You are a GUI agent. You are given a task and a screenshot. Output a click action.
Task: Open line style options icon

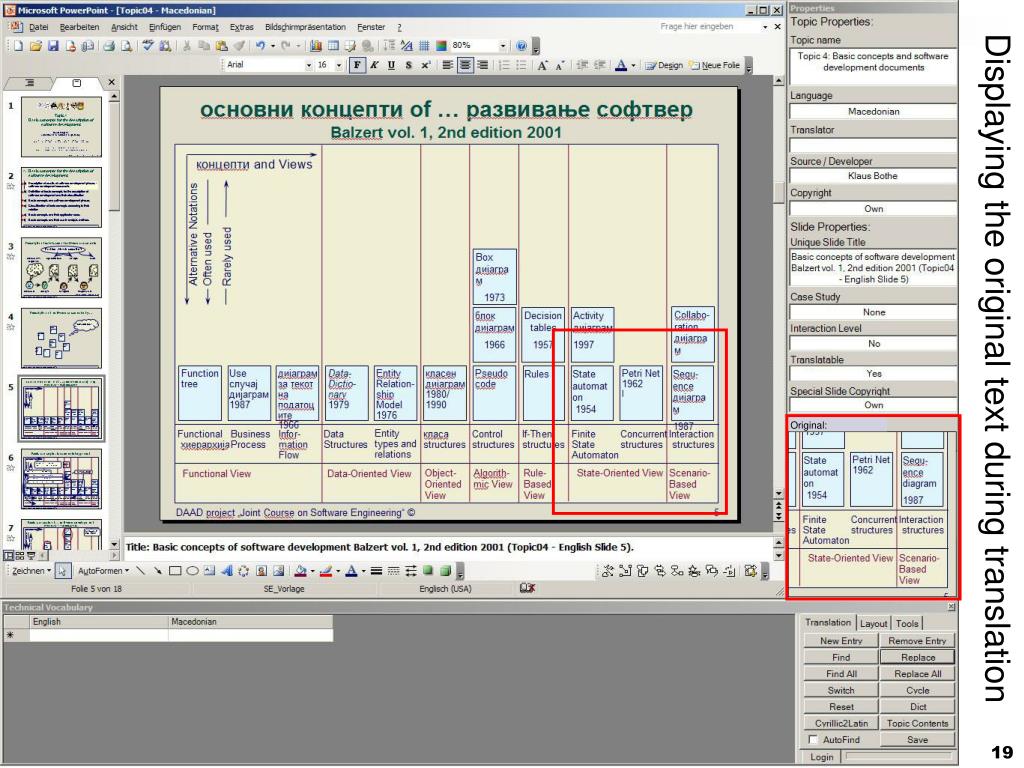376,571
